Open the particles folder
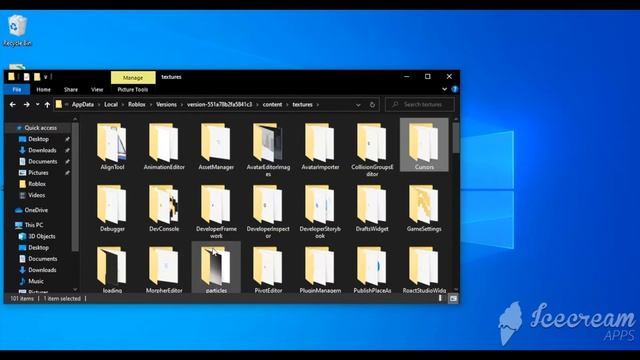This screenshot has width=640, height=360. [x=216, y=268]
